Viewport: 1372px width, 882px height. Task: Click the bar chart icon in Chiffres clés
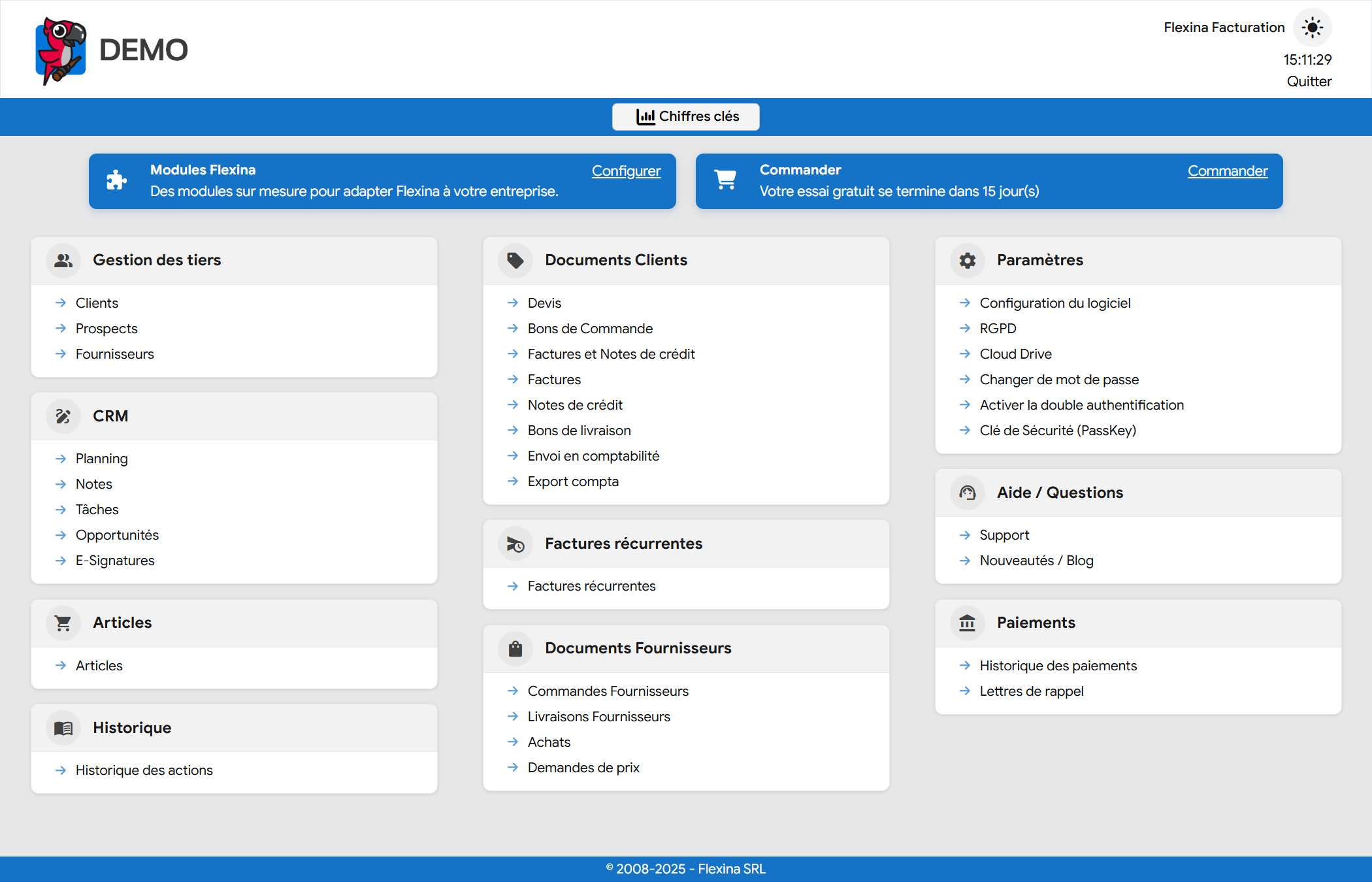coord(645,117)
